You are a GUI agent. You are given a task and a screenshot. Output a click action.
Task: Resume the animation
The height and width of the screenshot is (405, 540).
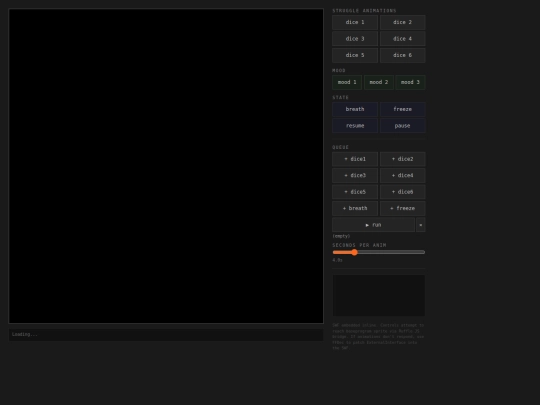click(x=355, y=126)
